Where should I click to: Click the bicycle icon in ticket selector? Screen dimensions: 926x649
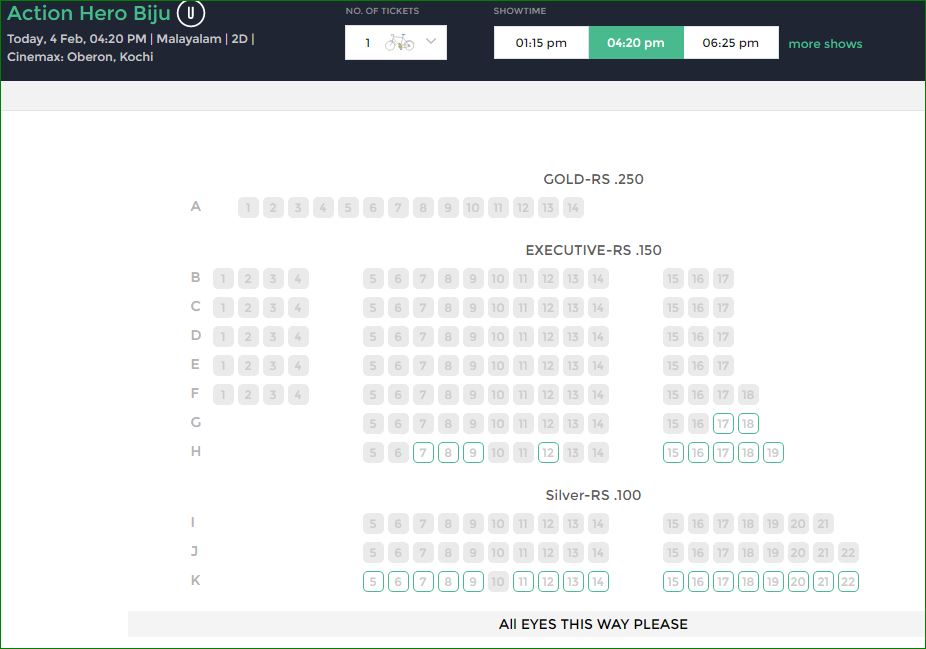(399, 43)
